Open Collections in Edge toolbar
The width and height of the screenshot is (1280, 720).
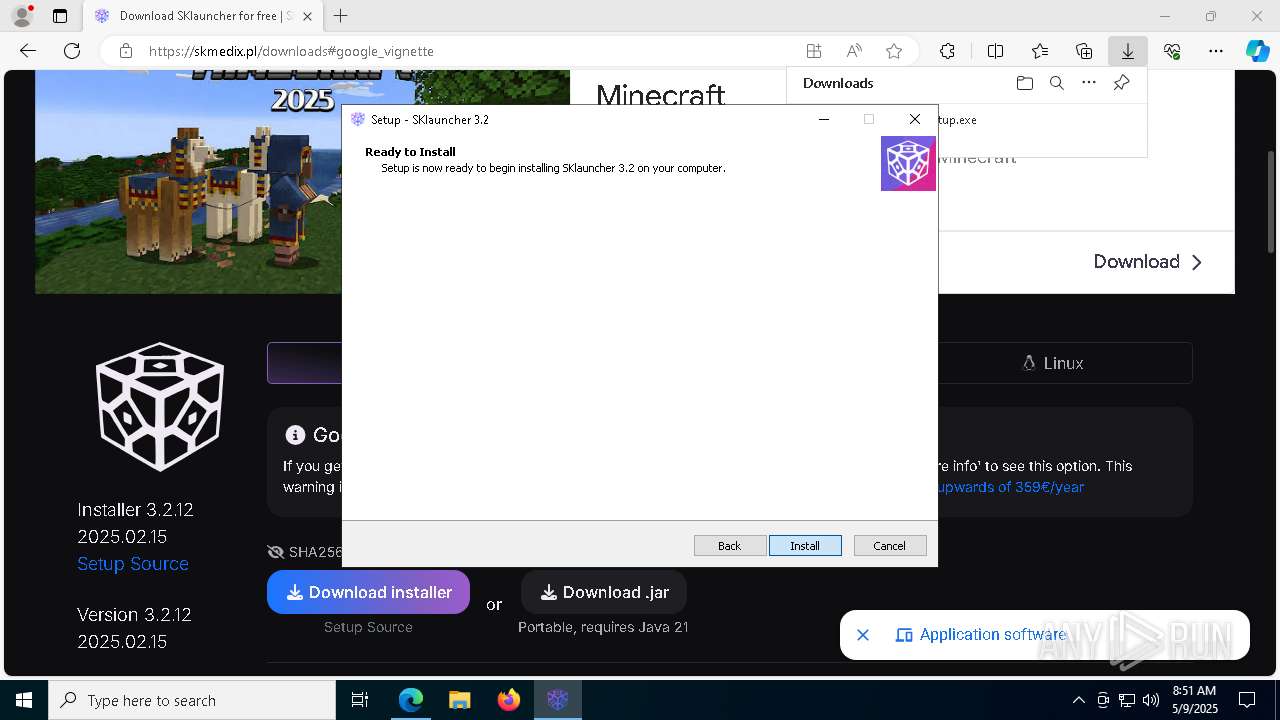(1084, 51)
